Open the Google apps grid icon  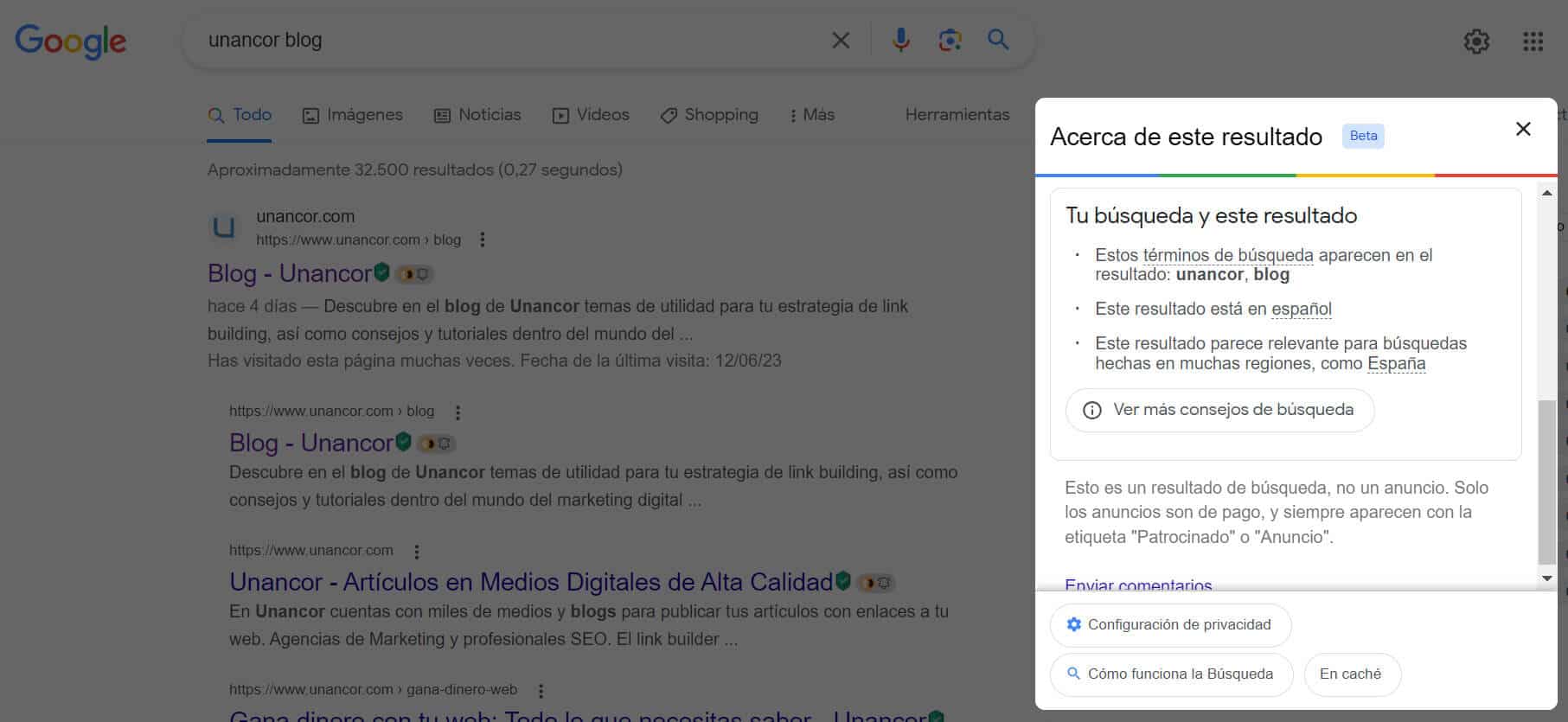coord(1533,41)
